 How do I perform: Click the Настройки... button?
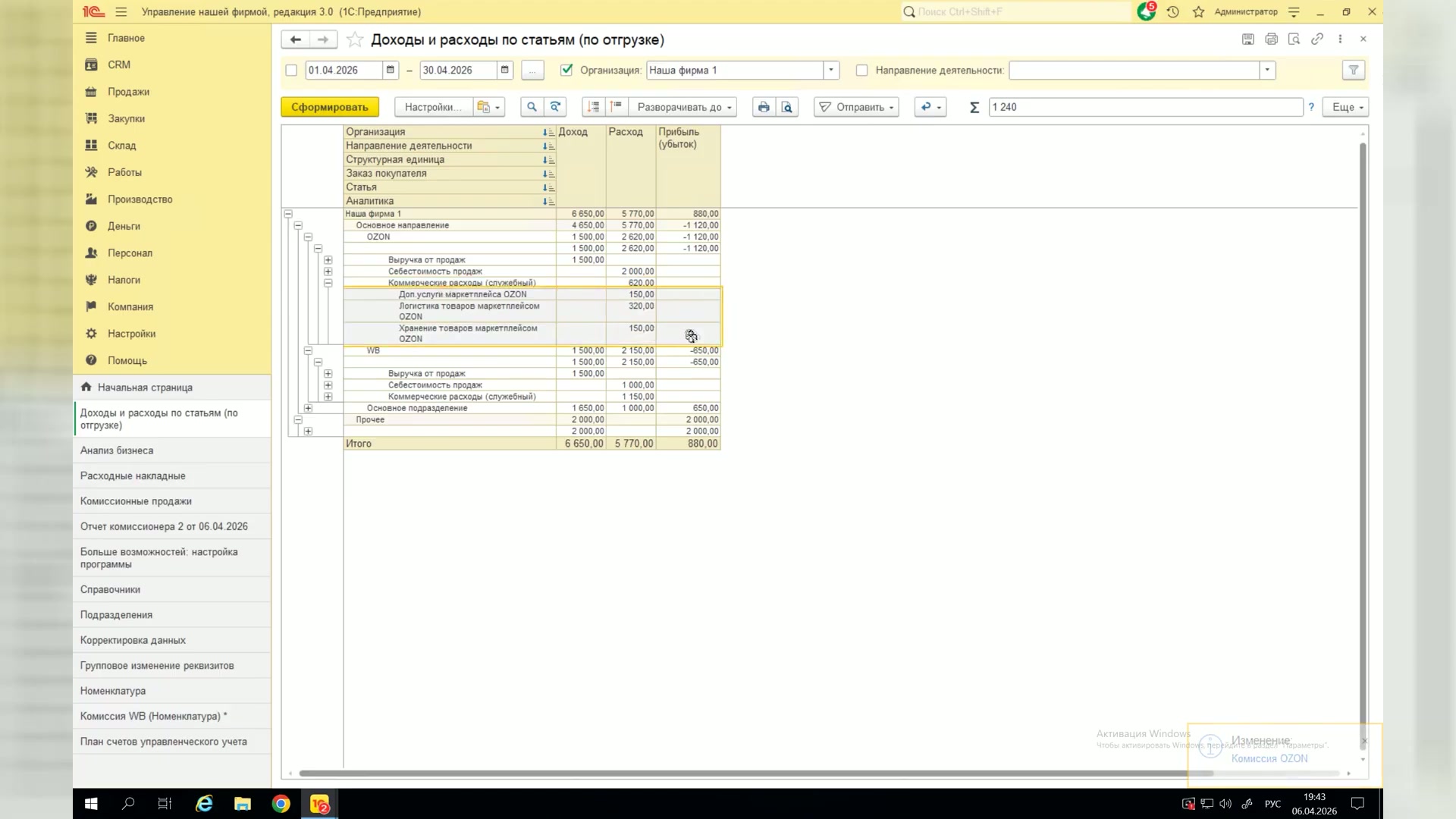[433, 107]
